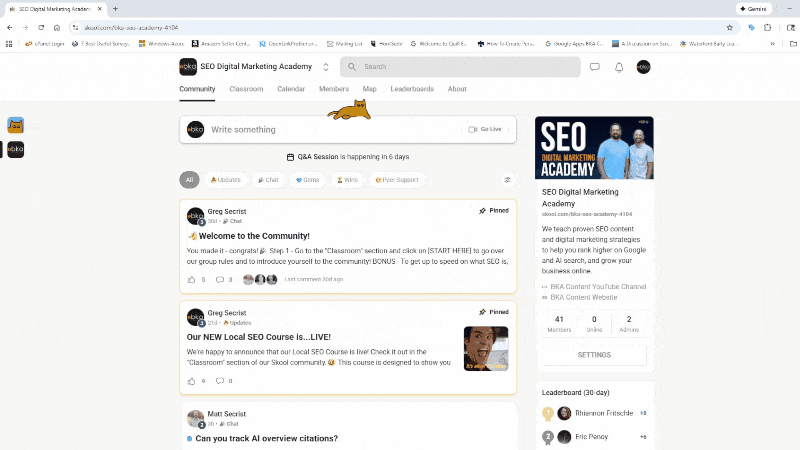Click Pinned icon on Welcome post
This screenshot has height=450, width=800.
point(482,211)
